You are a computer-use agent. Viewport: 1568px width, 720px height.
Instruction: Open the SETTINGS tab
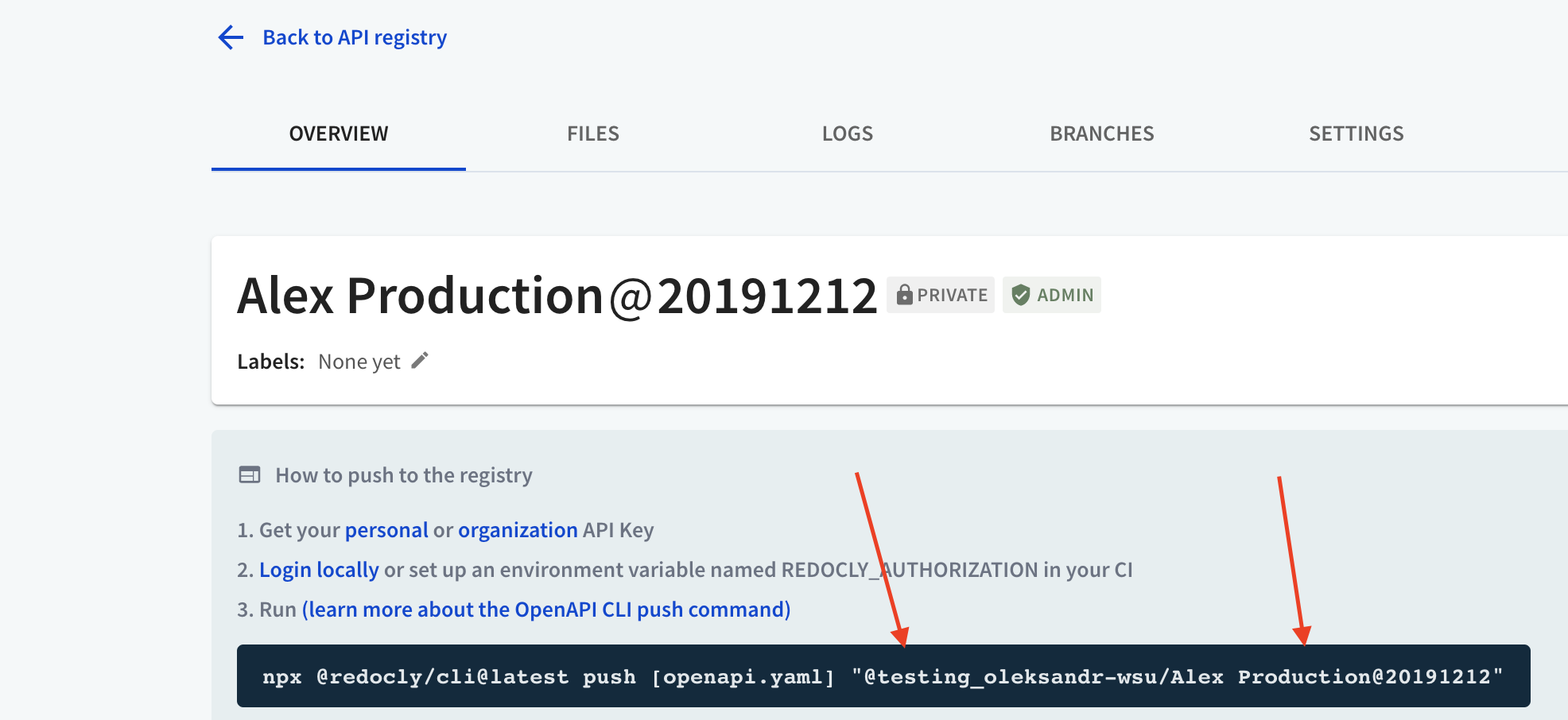pyautogui.click(x=1356, y=134)
